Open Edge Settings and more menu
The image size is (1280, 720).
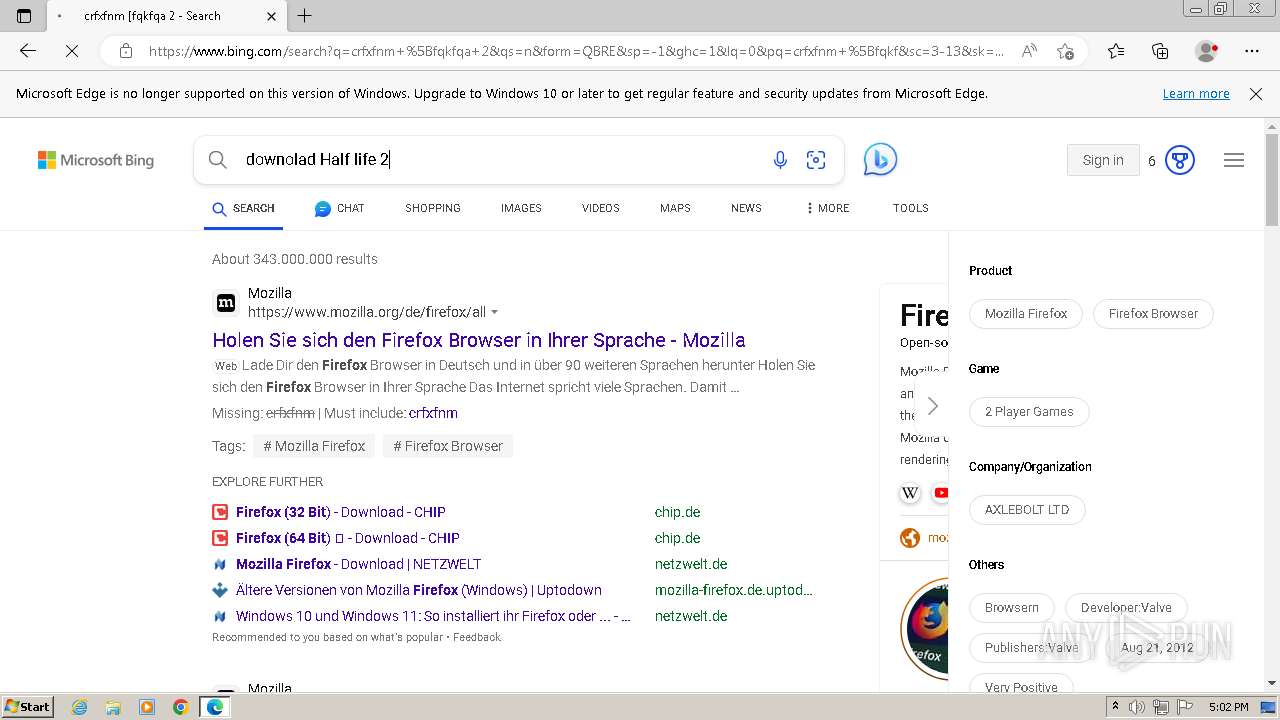coord(1252,51)
